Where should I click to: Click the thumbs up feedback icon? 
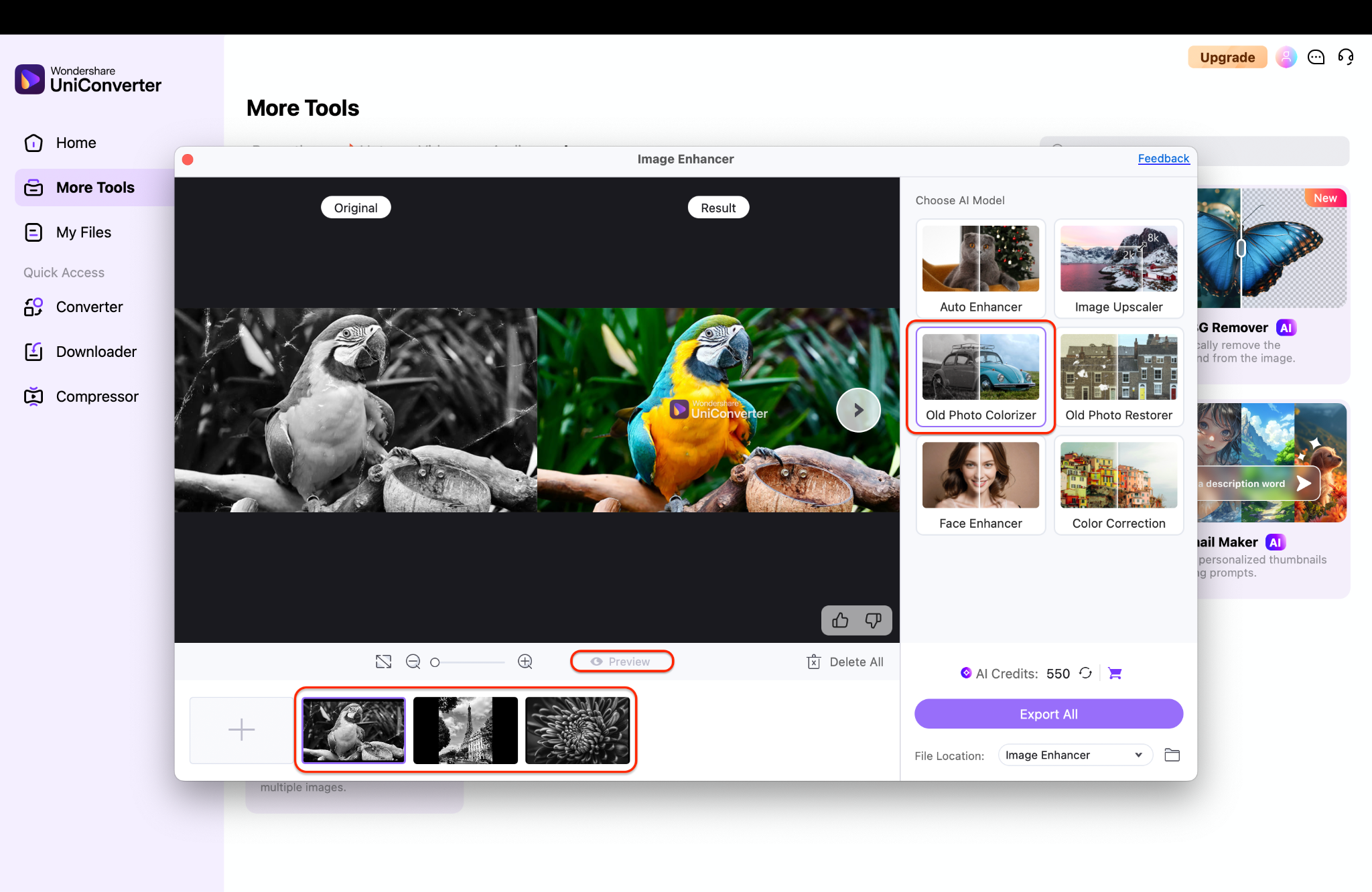click(840, 621)
